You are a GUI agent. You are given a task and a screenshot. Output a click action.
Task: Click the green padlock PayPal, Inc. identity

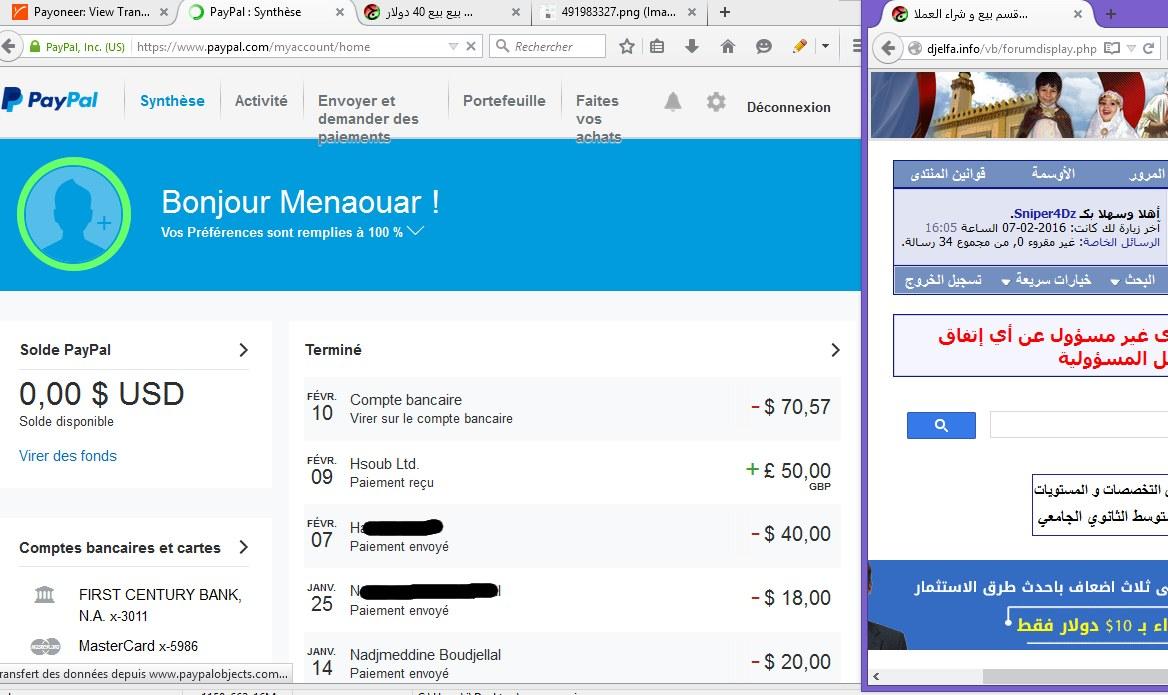[77, 47]
